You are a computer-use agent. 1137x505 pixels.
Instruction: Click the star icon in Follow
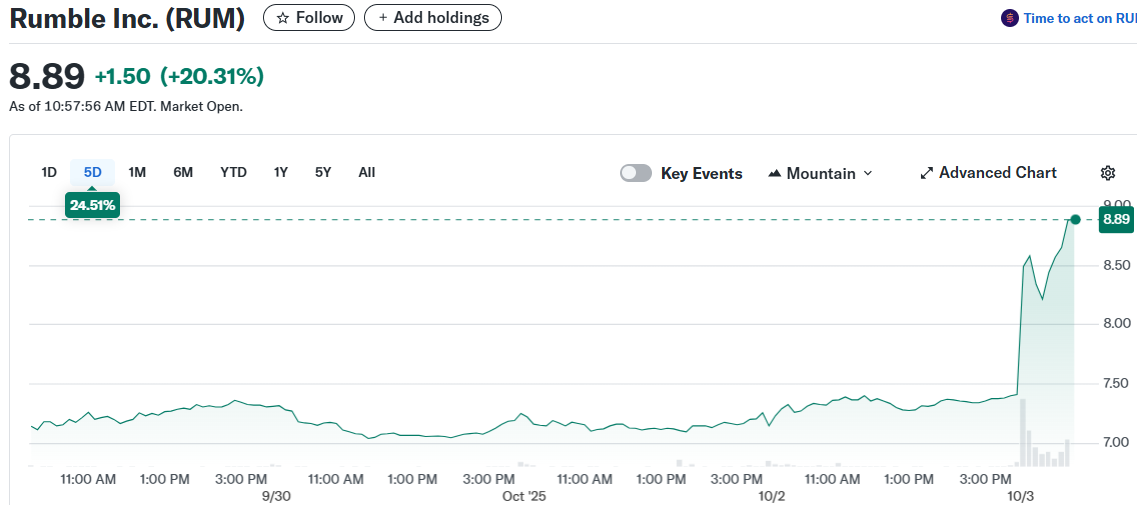283,18
